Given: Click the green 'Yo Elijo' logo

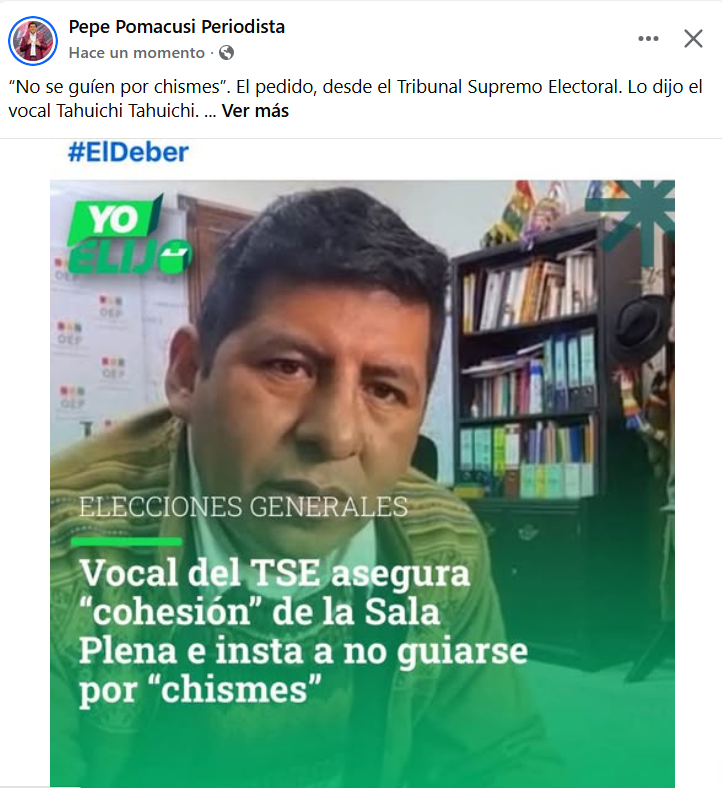Looking at the screenshot, I should pos(128,235).
